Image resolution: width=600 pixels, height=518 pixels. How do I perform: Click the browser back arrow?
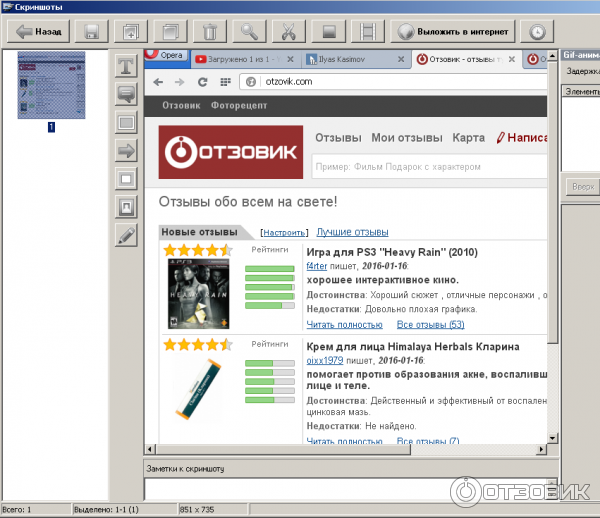[x=158, y=82]
